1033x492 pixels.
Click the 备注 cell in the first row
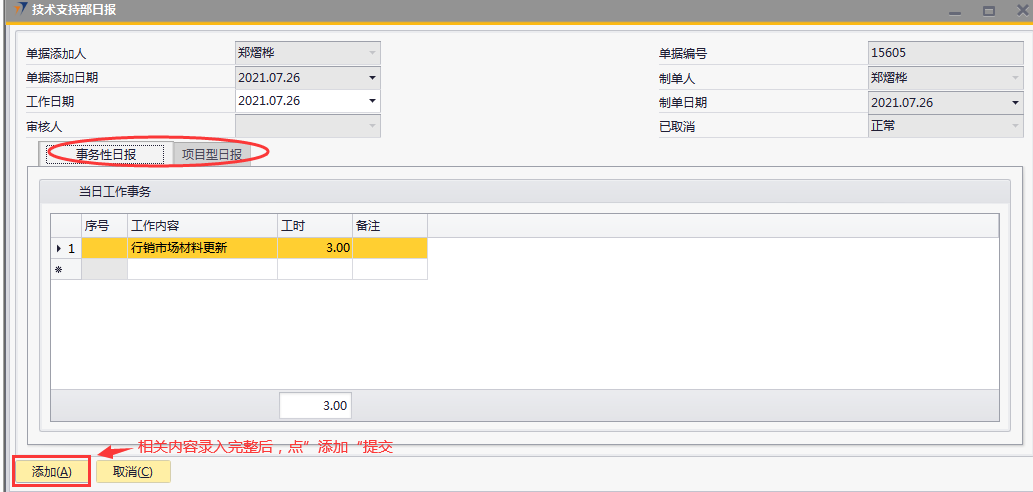tap(389, 248)
